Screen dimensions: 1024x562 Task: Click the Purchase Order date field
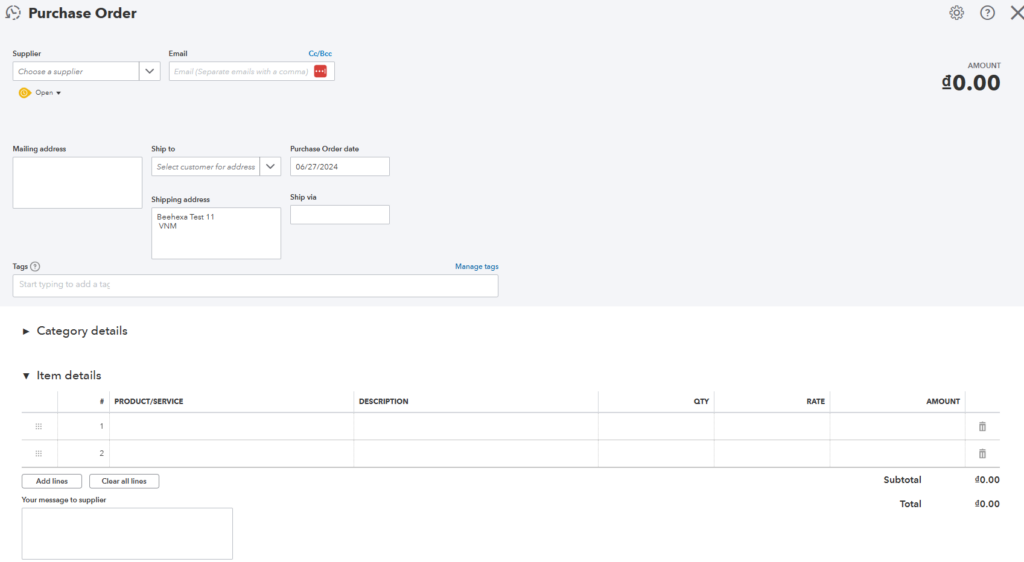(340, 166)
